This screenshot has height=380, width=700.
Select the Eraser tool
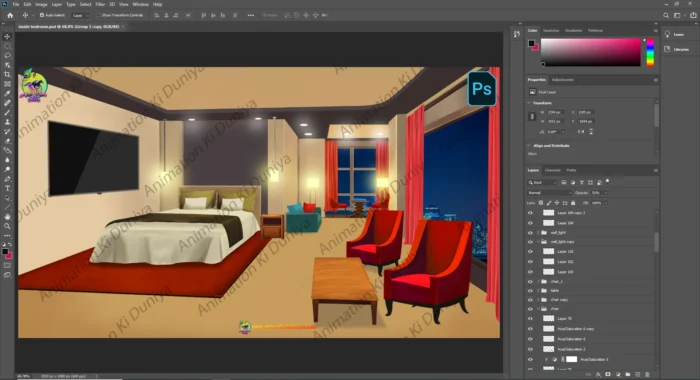point(7,141)
